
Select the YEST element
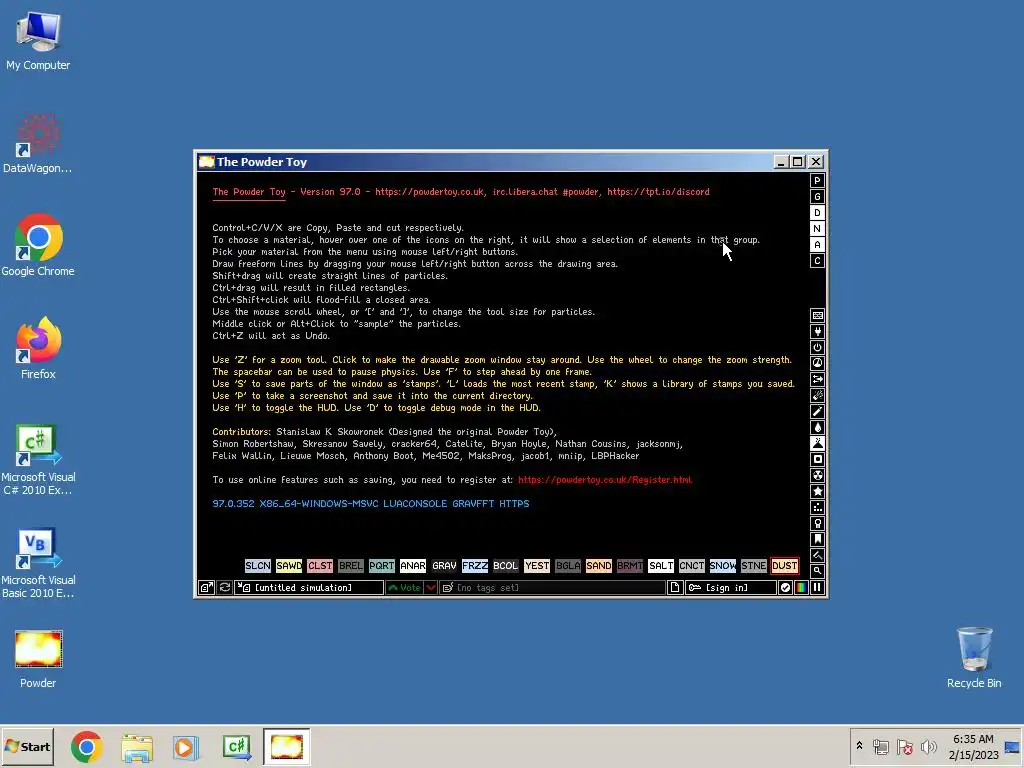coord(537,566)
